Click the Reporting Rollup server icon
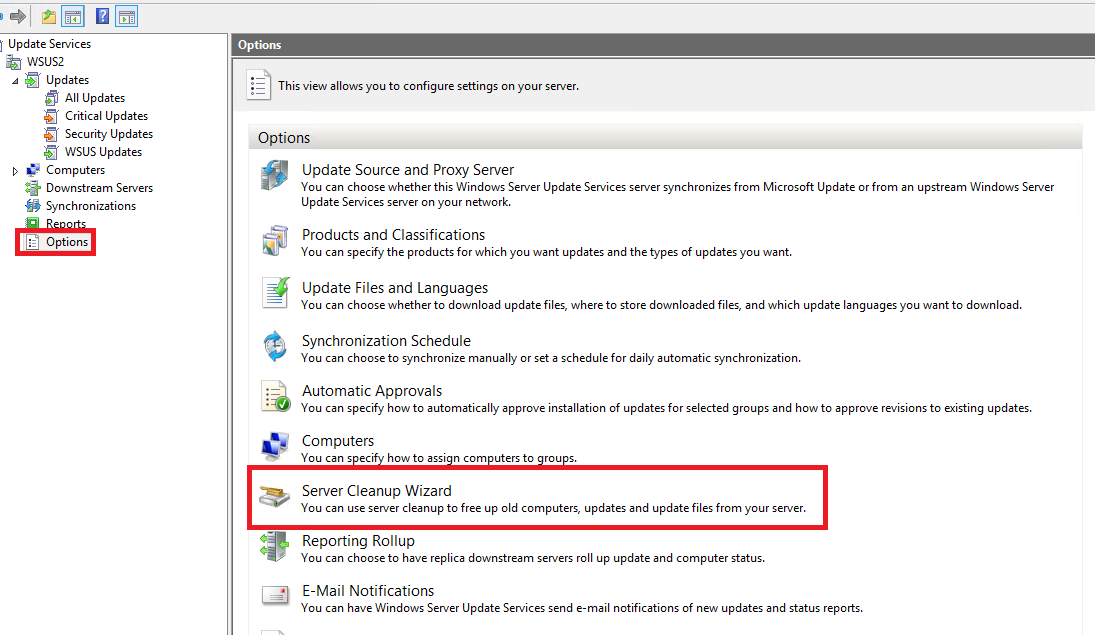This screenshot has width=1095, height=635. [274, 546]
